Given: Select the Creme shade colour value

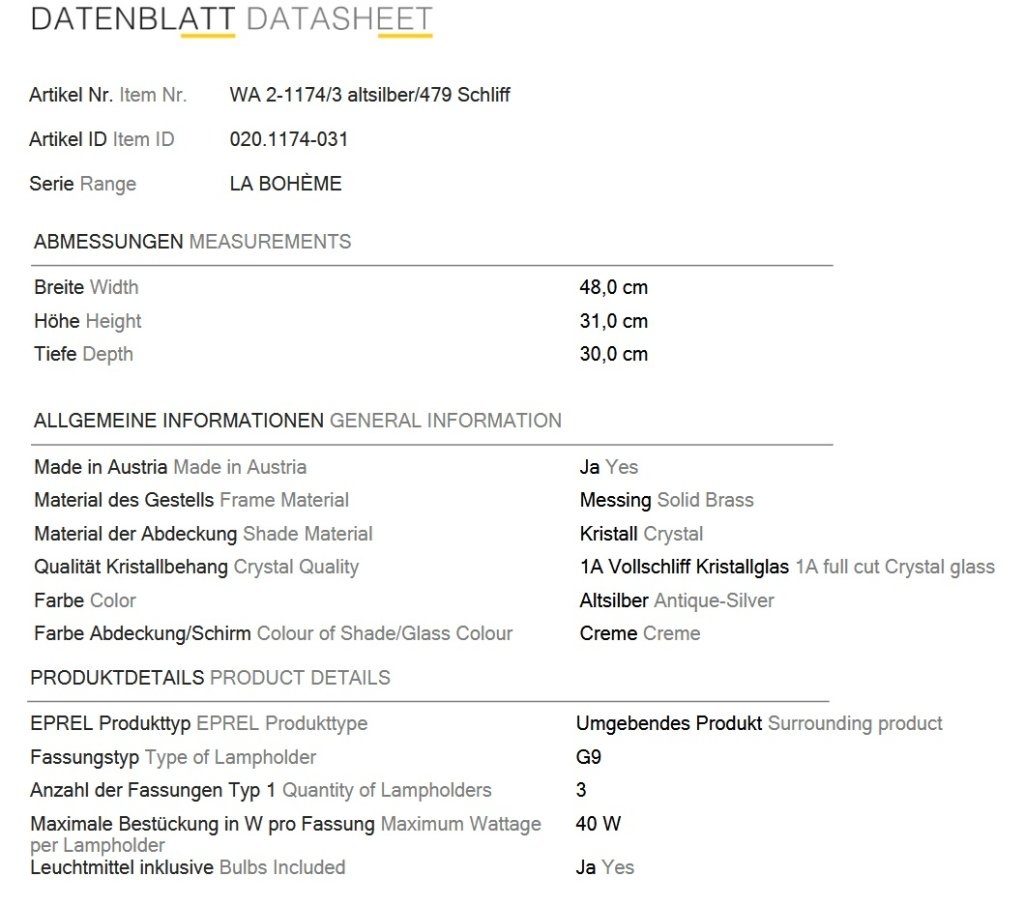Looking at the screenshot, I should click(x=639, y=634).
